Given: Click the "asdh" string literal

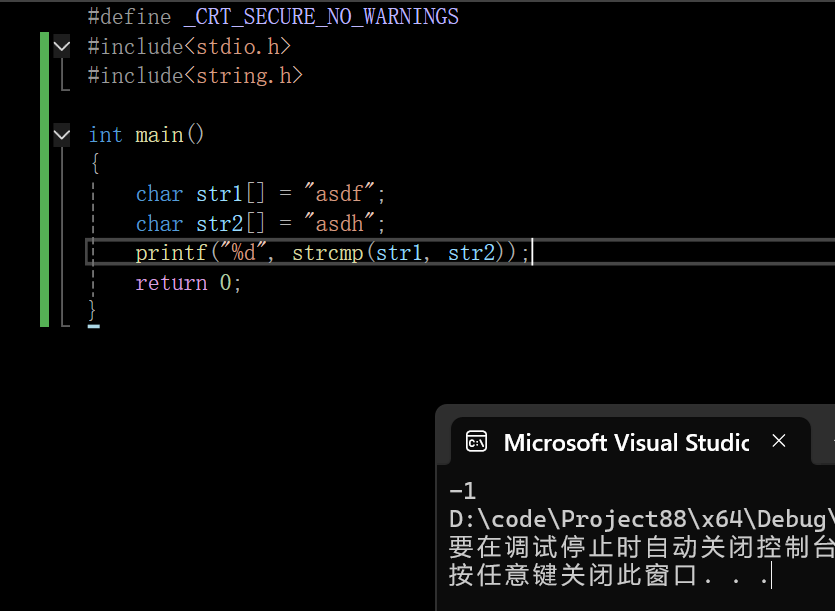Looking at the screenshot, I should click(340, 223).
